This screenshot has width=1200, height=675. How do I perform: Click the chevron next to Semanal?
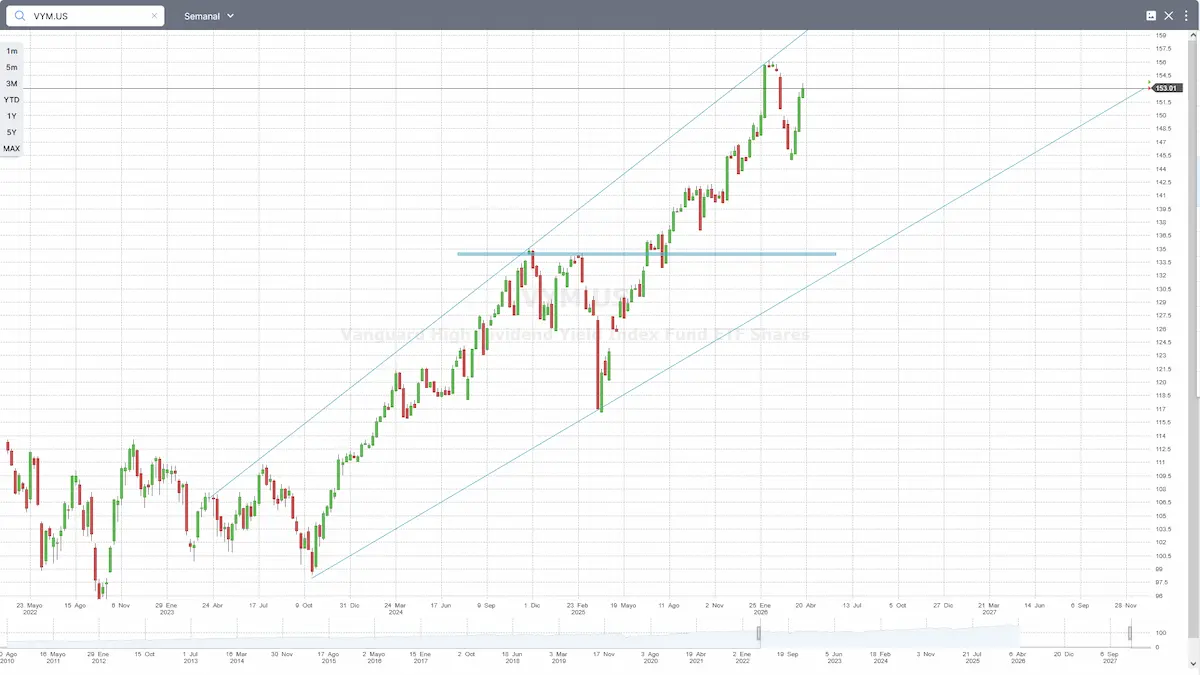click(231, 16)
